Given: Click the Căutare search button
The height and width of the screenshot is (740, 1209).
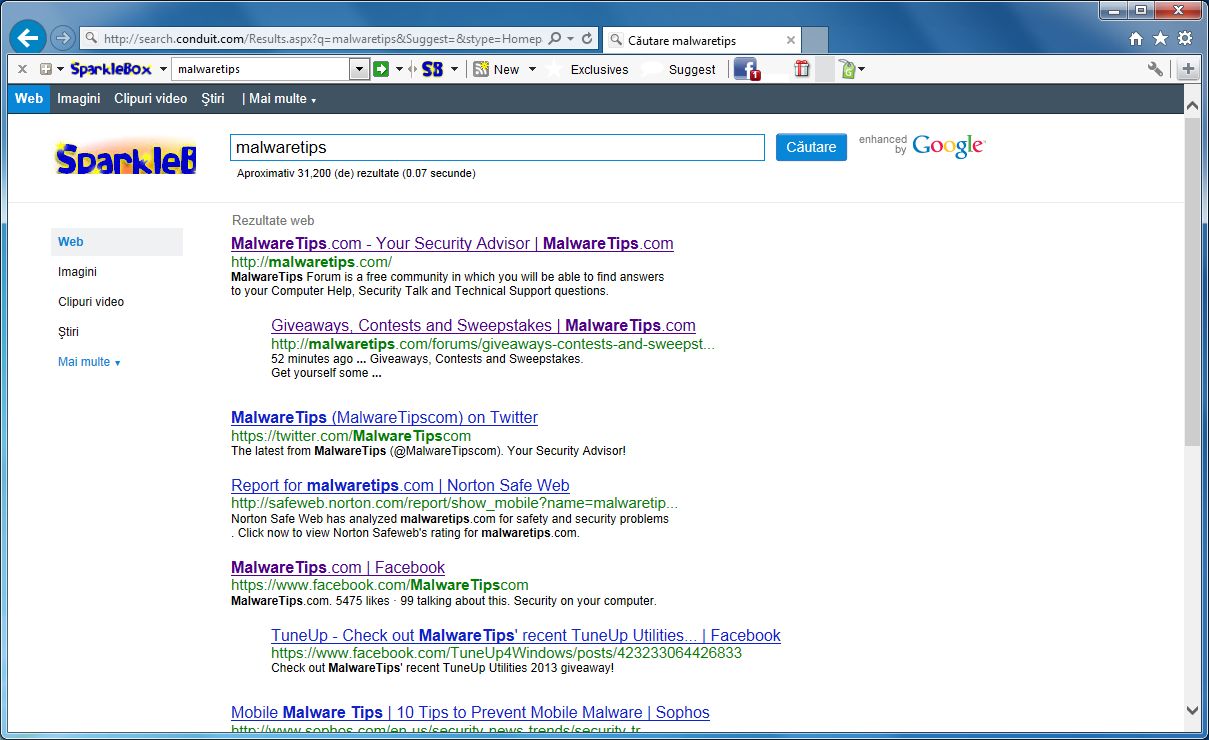Looking at the screenshot, I should (811, 147).
